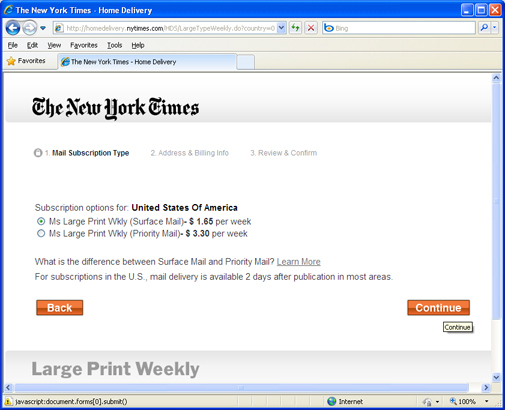Click horizontal scrollbar left arrow

tap(9, 387)
